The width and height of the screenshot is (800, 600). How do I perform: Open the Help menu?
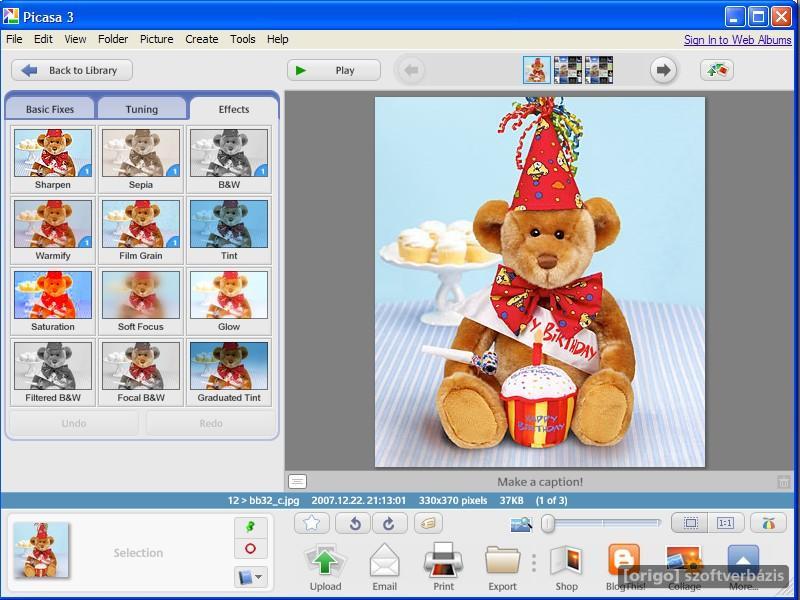(278, 39)
